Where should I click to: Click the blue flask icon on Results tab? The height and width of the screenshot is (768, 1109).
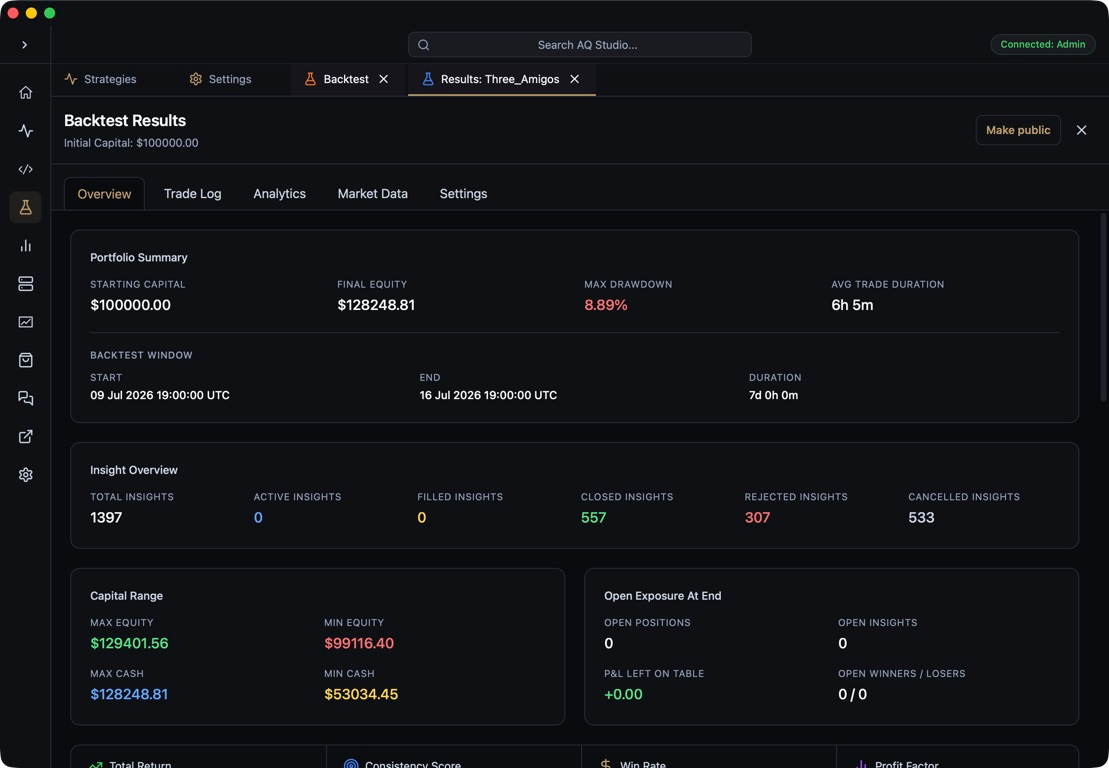[427, 79]
